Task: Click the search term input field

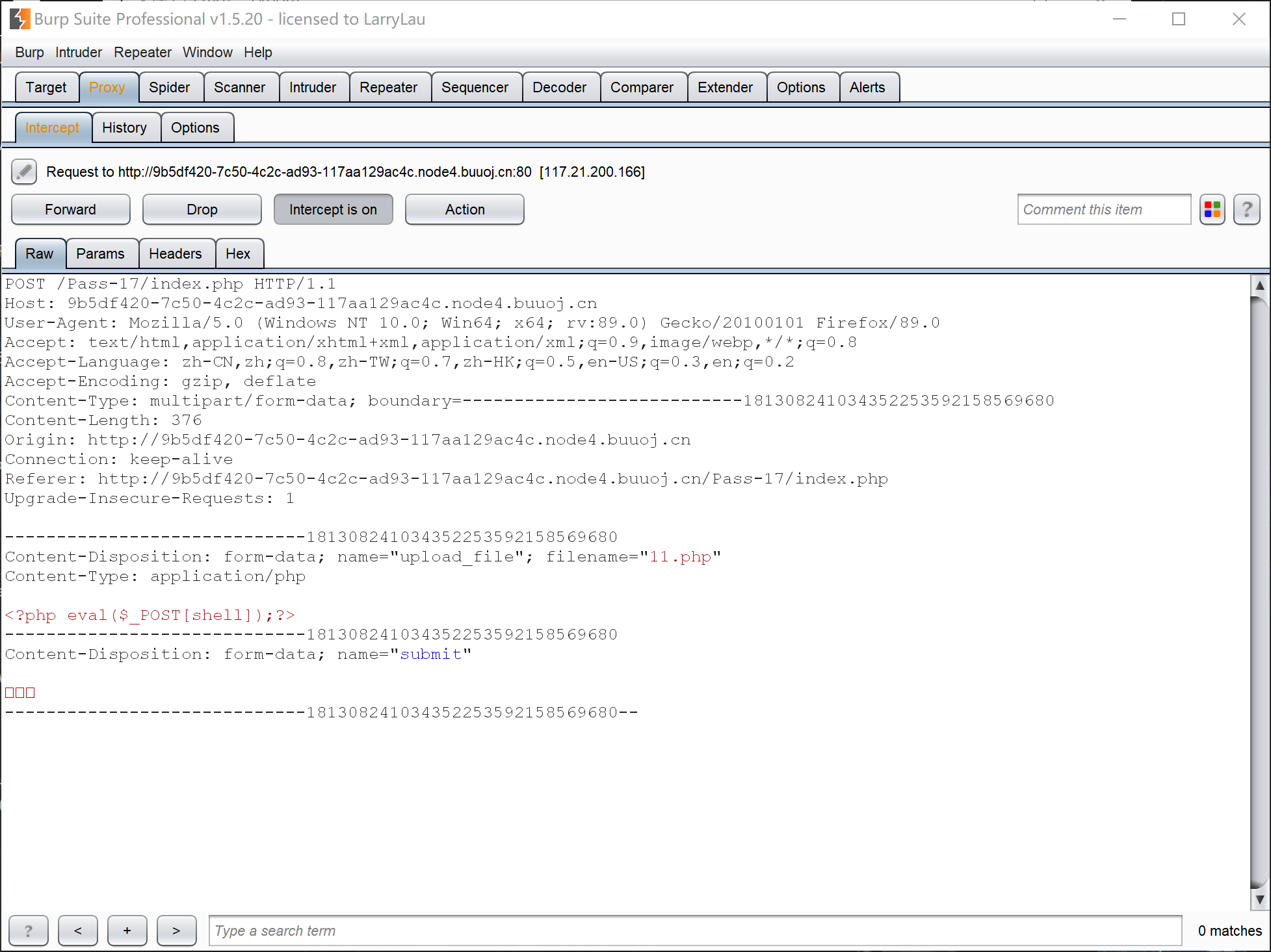Action: [x=695, y=931]
